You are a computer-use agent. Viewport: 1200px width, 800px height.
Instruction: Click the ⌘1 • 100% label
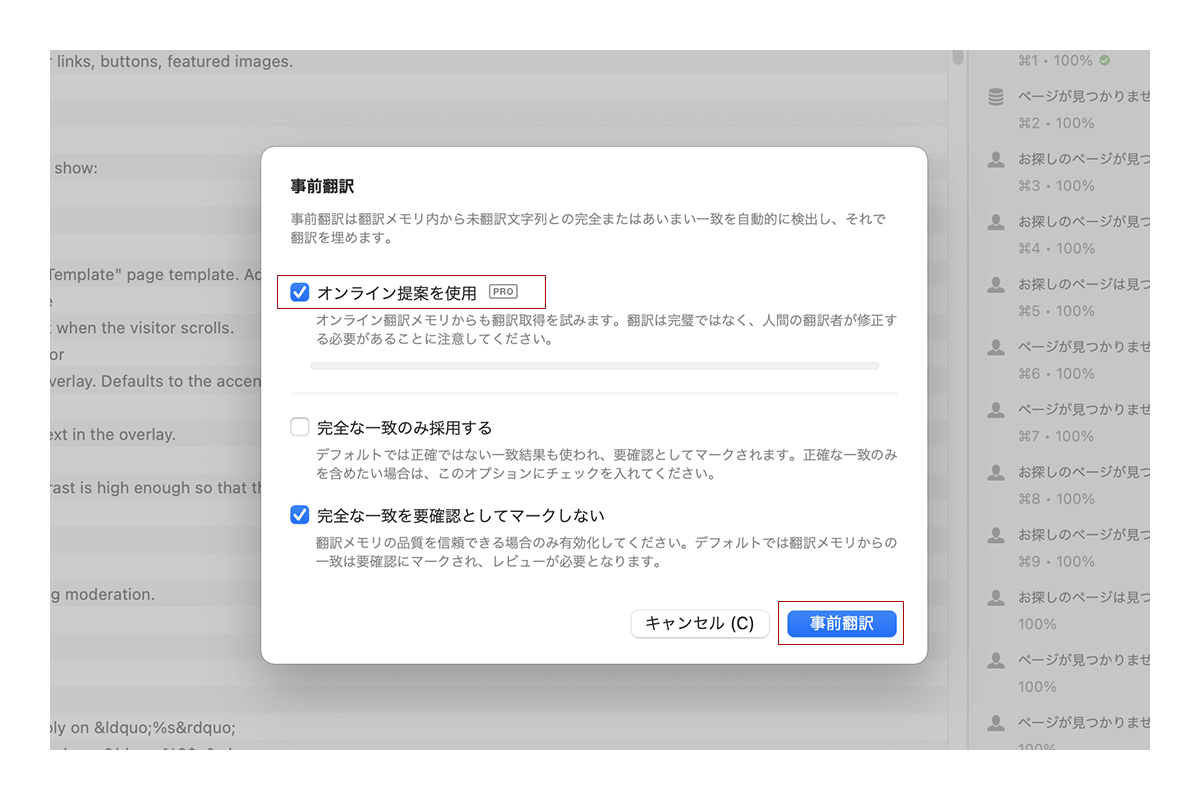tap(1055, 60)
